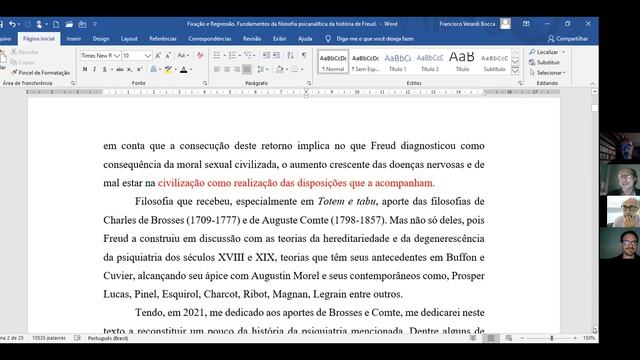Apply the Título 2 style

tap(430, 62)
